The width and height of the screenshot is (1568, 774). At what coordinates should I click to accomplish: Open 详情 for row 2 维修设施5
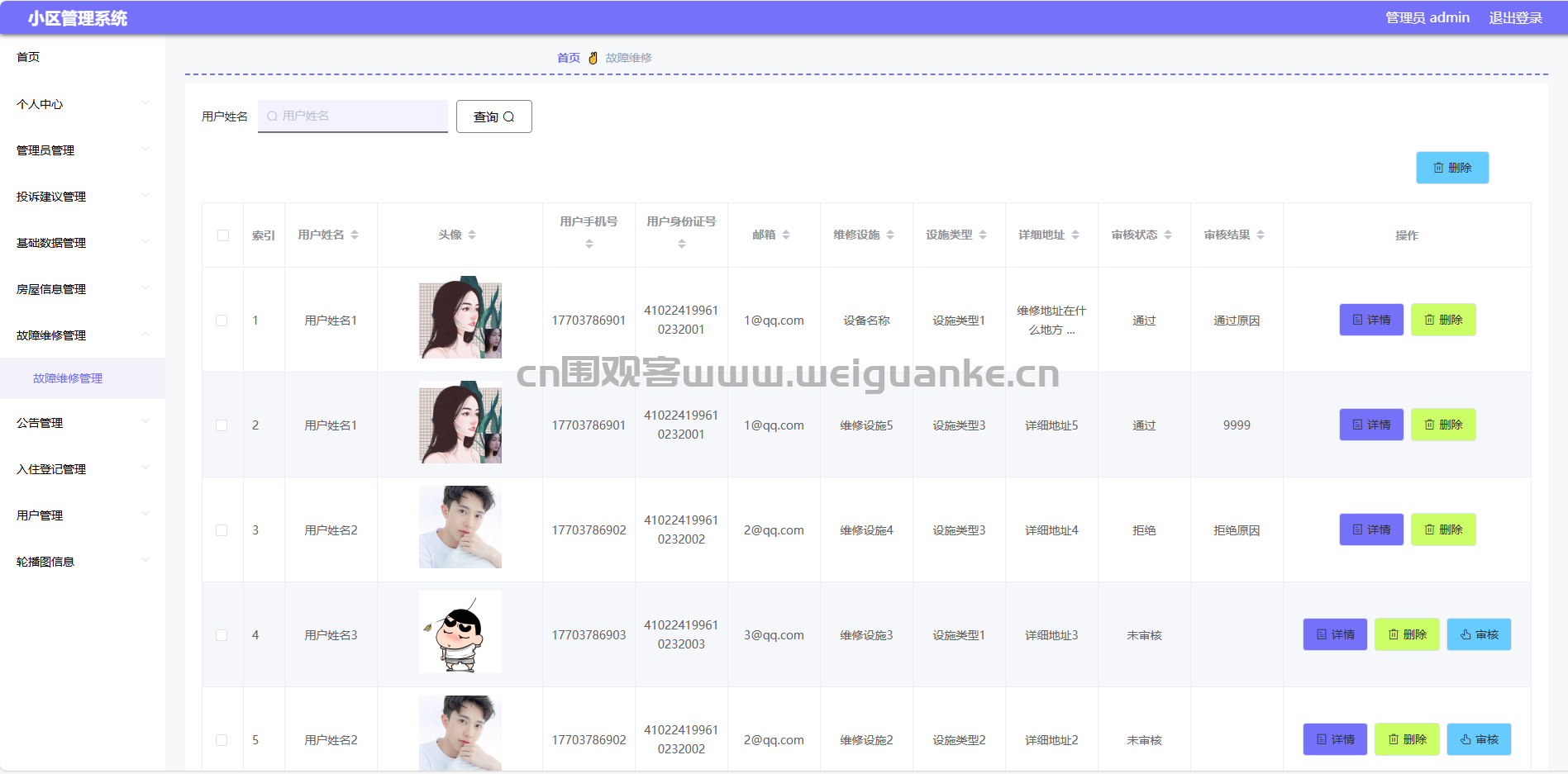[1371, 425]
